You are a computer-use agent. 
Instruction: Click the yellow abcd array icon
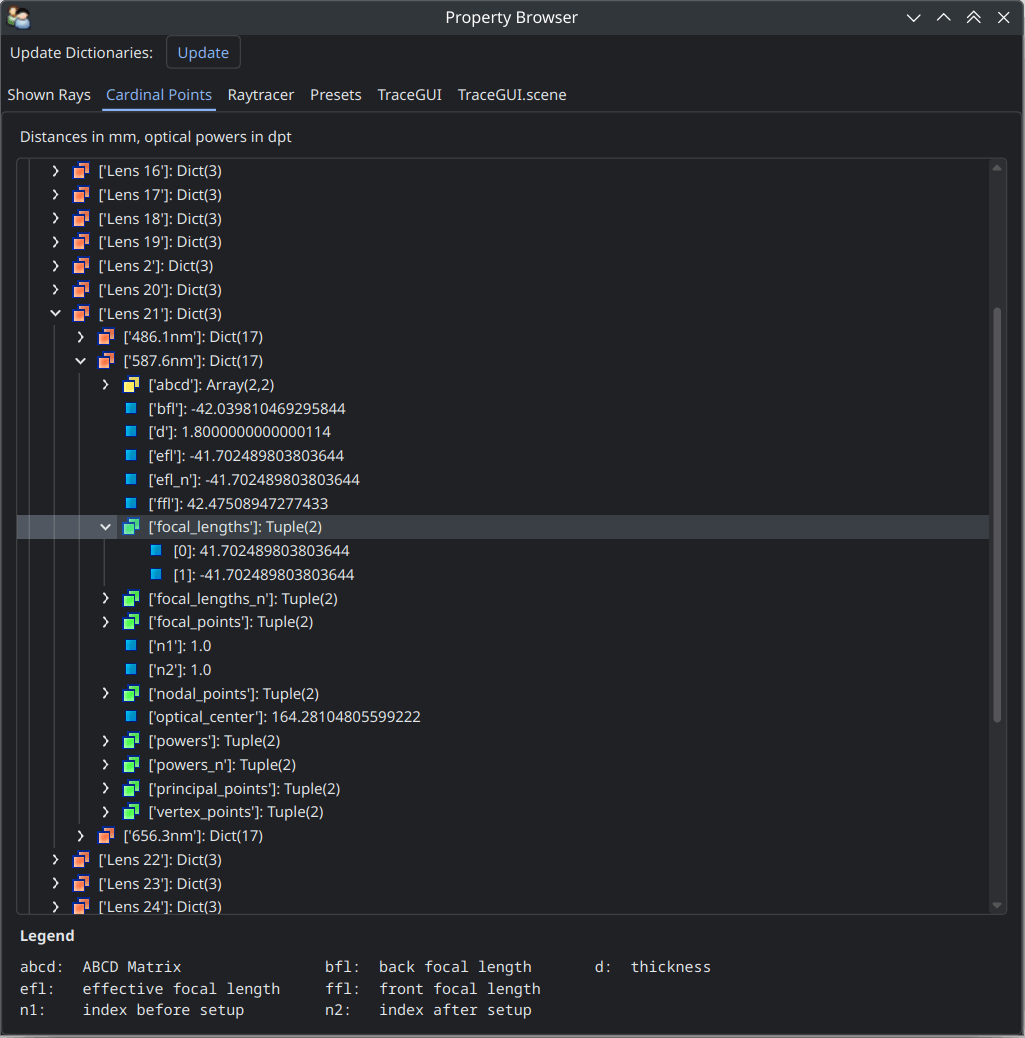click(131, 385)
